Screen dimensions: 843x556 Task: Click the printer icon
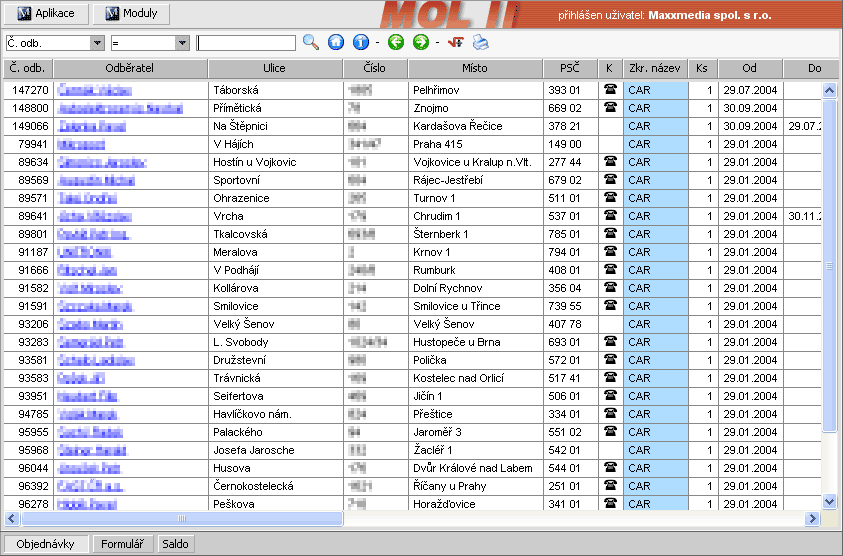480,43
